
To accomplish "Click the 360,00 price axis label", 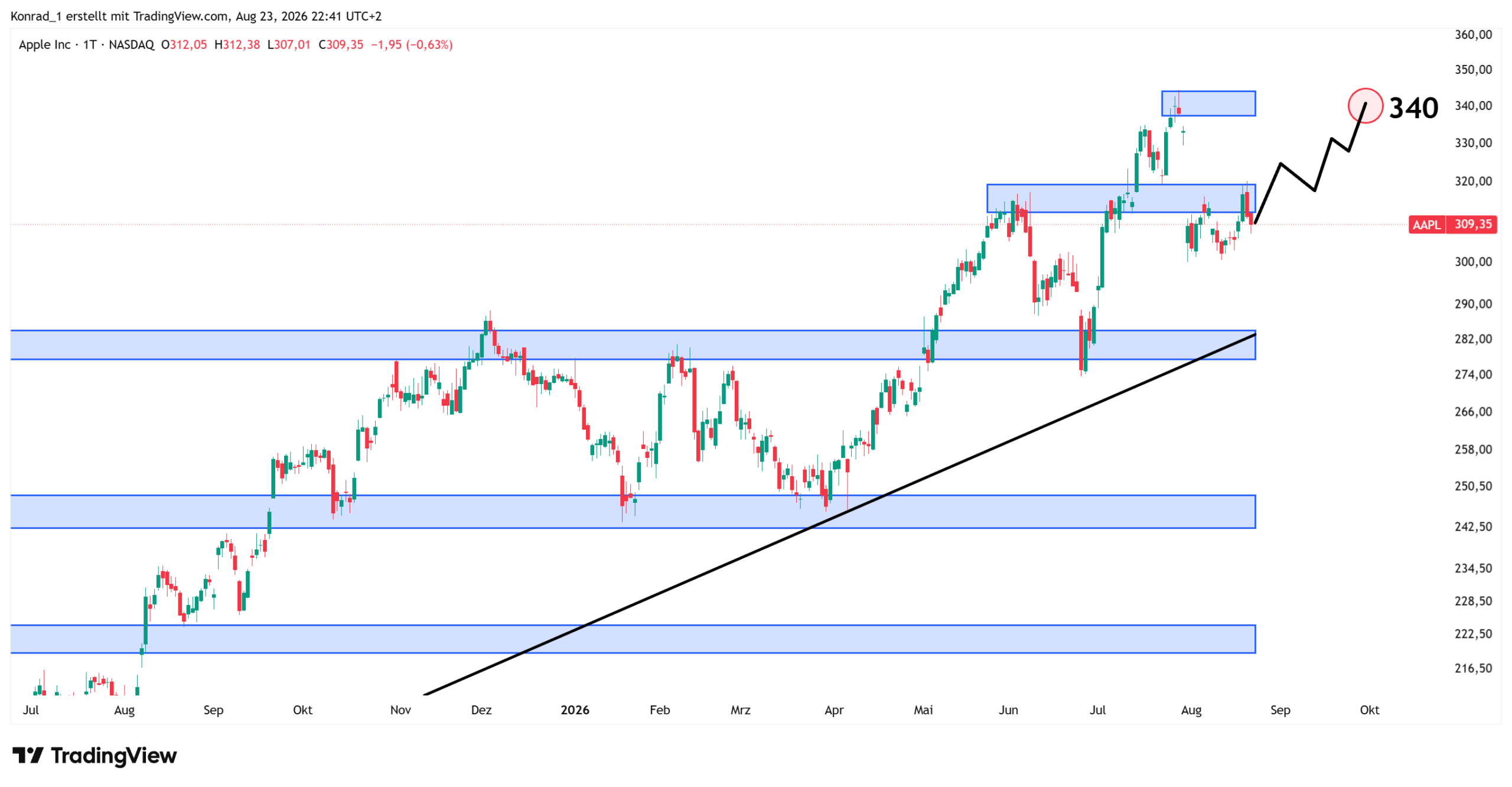I will pyautogui.click(x=1473, y=35).
